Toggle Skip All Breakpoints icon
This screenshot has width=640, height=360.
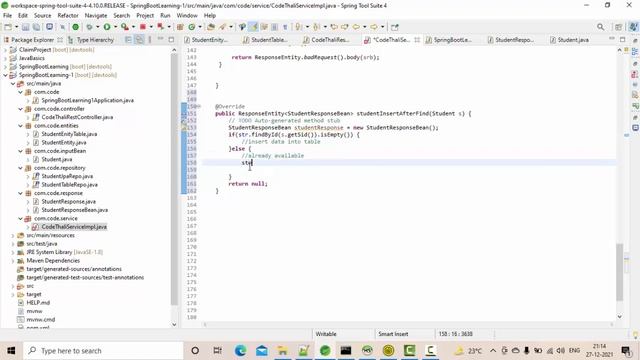[62, 27]
